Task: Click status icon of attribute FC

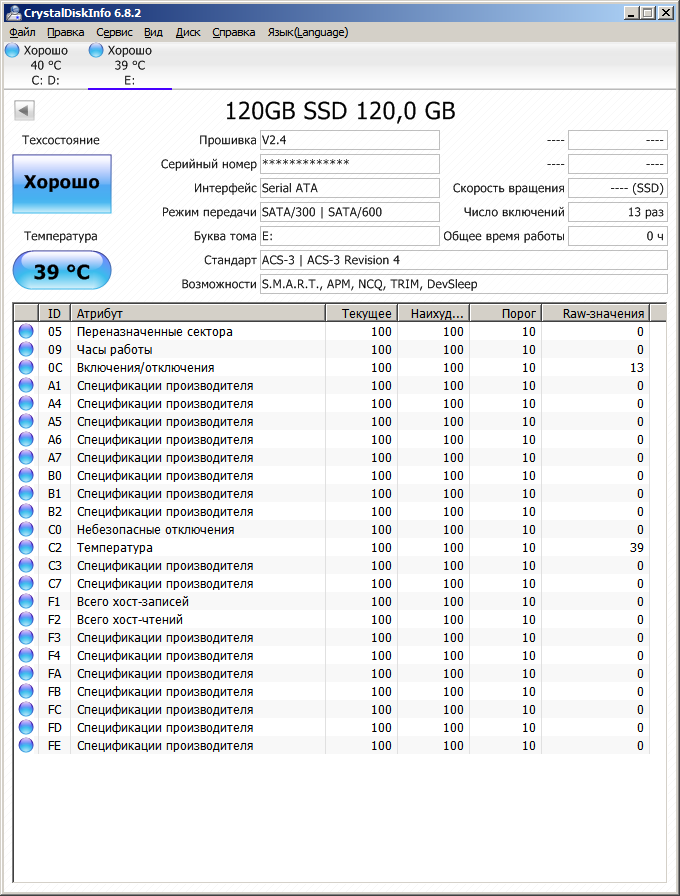Action: tap(26, 709)
